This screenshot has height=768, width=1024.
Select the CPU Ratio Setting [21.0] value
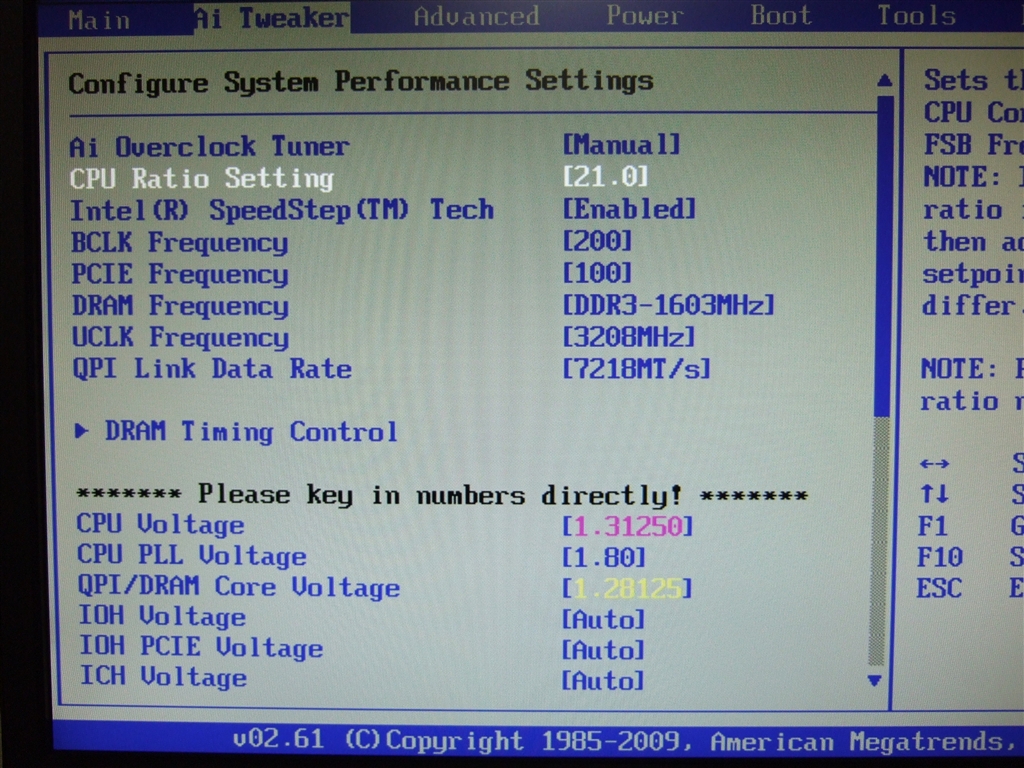[x=605, y=176]
